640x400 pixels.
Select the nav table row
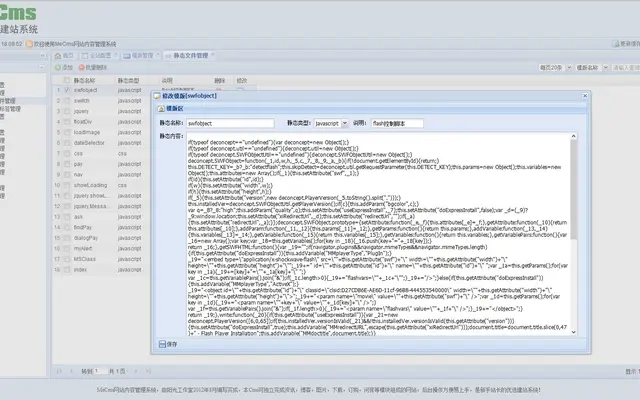(102, 175)
